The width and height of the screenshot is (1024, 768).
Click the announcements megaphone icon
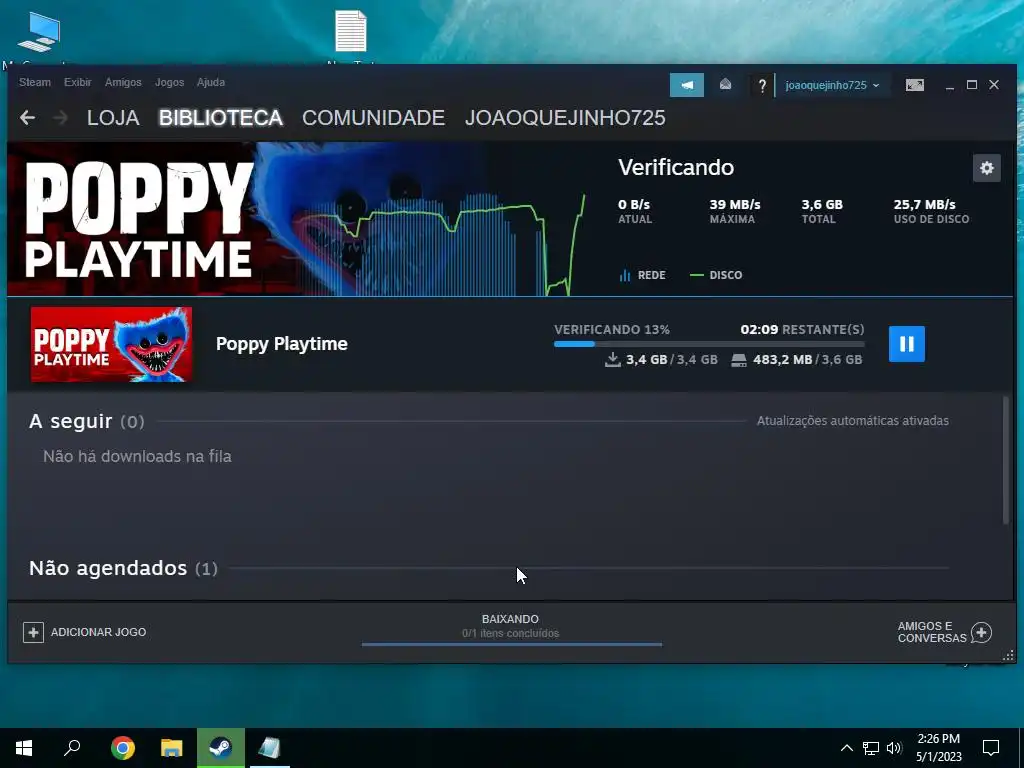[686, 85]
